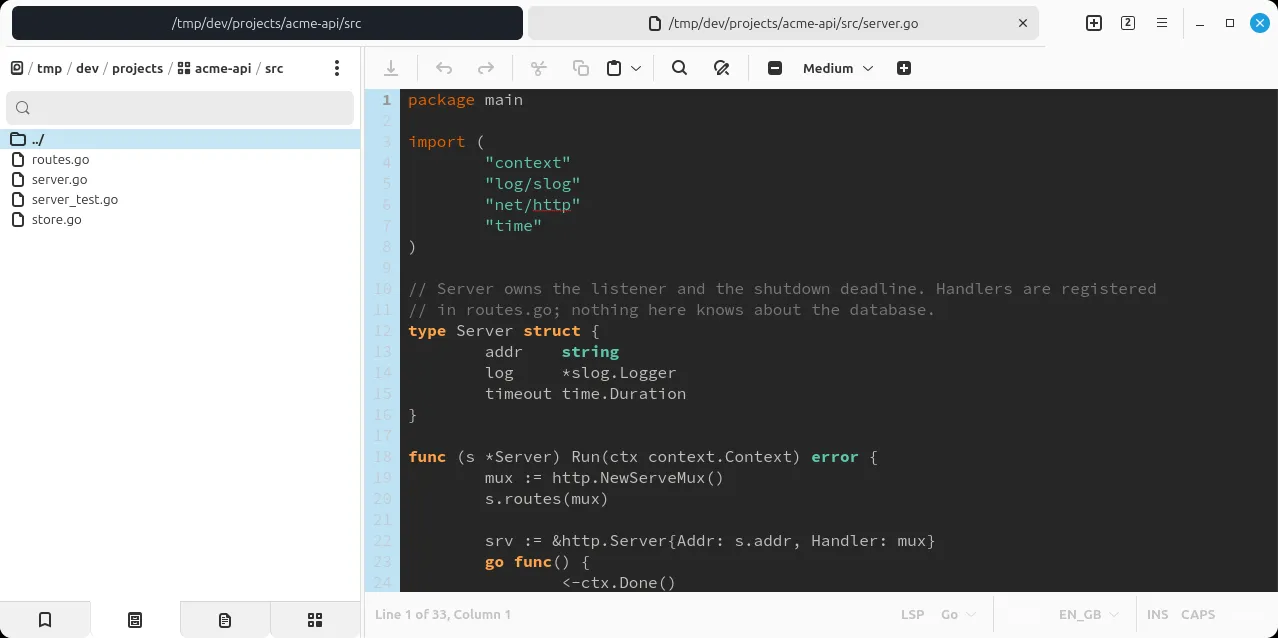Click the find-and-replace pencil-circle icon
The image size is (1278, 638).
(x=721, y=68)
